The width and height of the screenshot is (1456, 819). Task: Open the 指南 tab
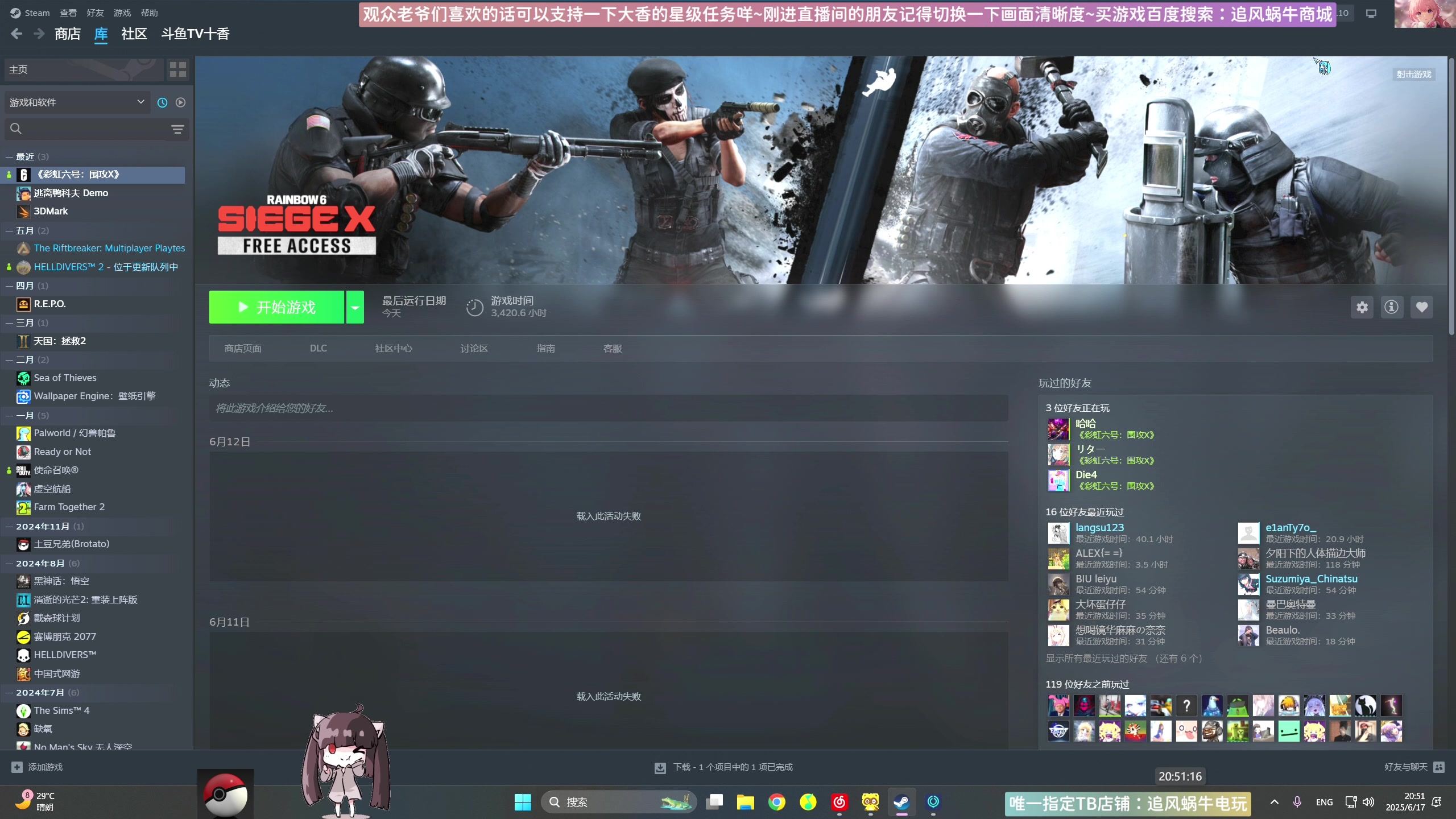pyautogui.click(x=546, y=348)
